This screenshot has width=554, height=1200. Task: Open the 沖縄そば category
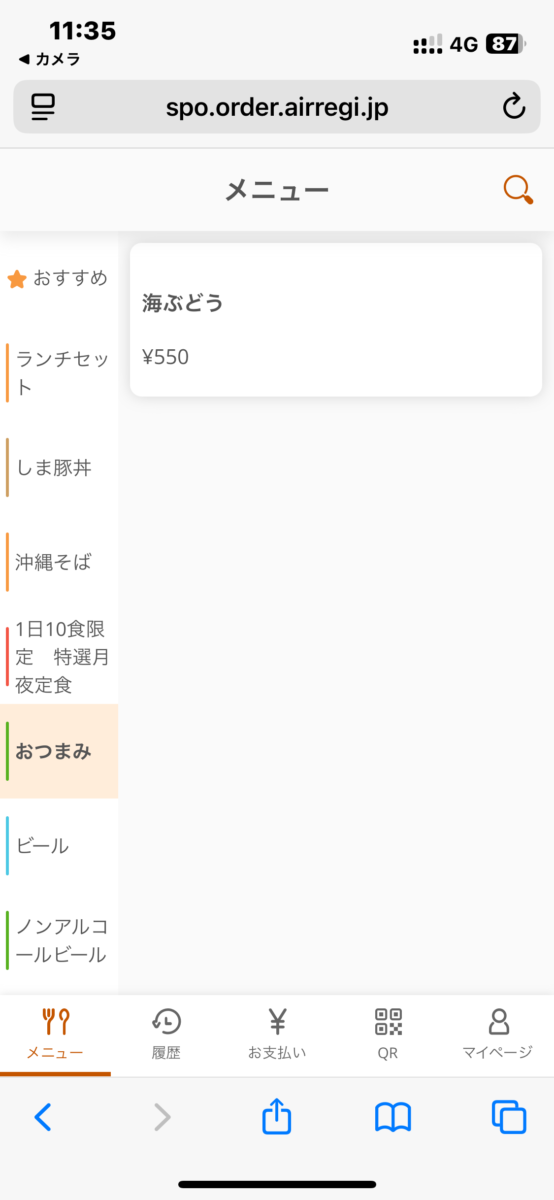coord(59,562)
